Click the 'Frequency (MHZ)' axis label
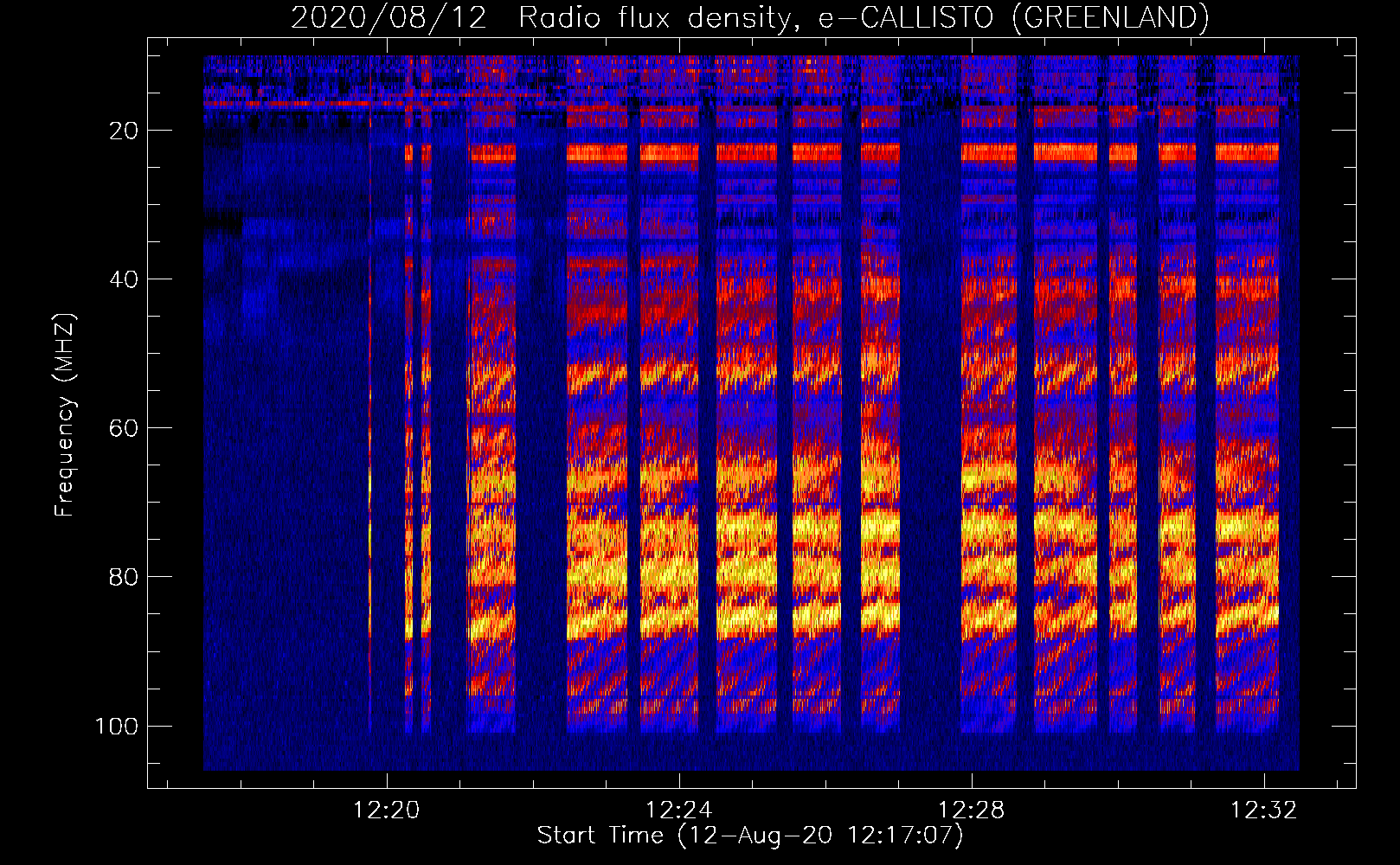 coord(65,415)
